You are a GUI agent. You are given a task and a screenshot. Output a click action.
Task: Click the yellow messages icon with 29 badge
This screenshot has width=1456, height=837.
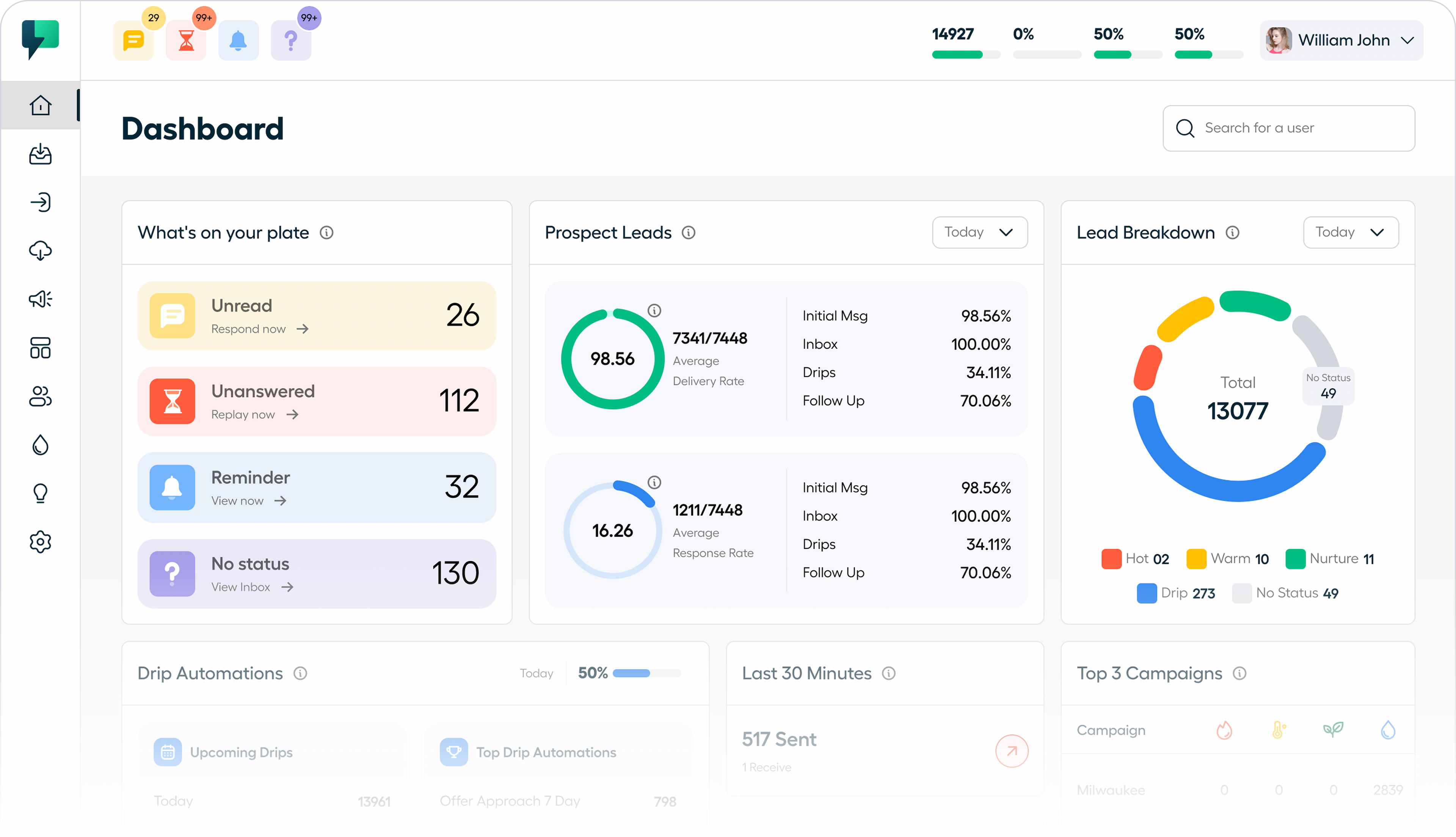click(x=133, y=41)
